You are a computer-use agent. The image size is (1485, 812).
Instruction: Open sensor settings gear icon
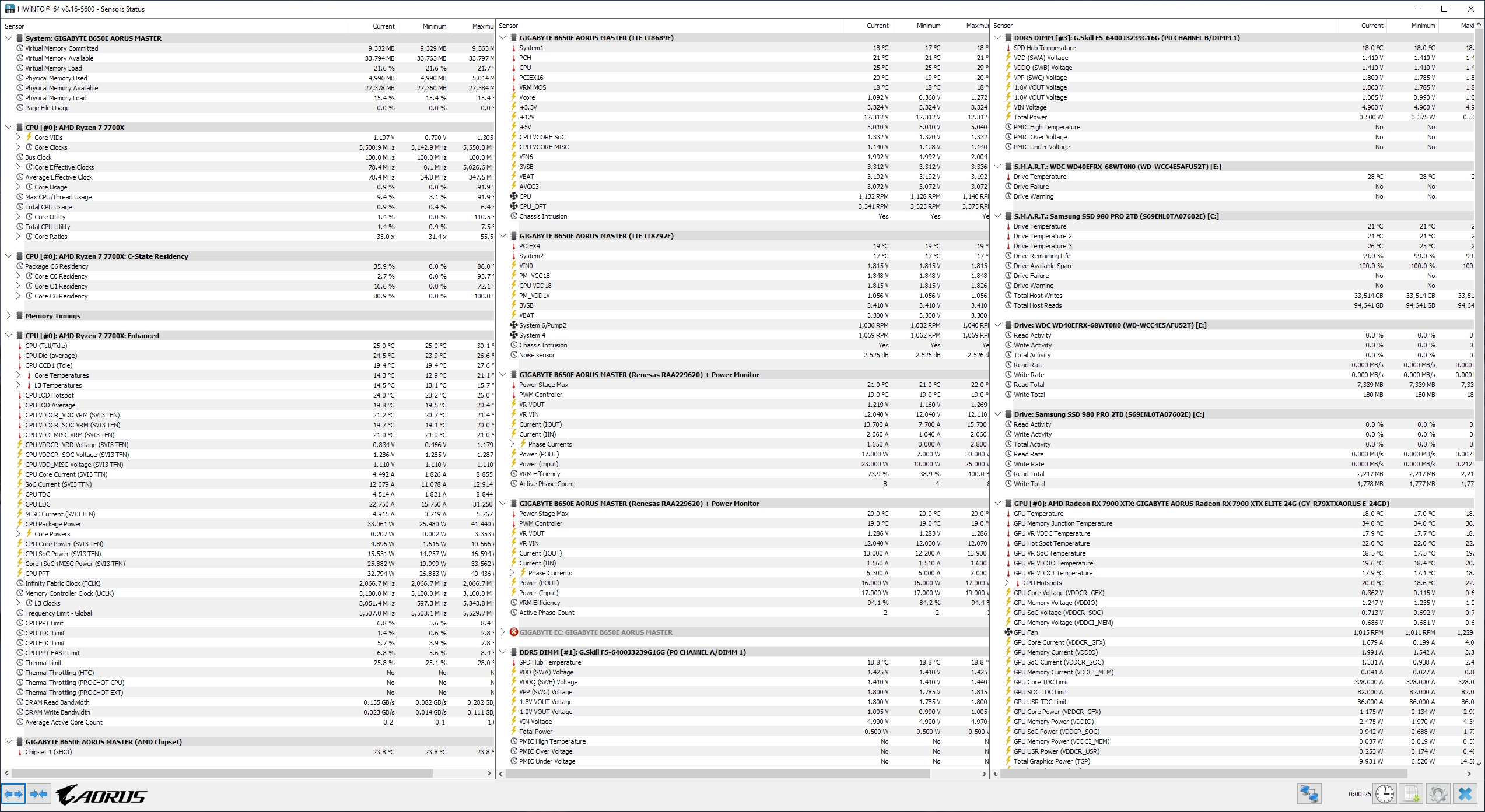1438,794
